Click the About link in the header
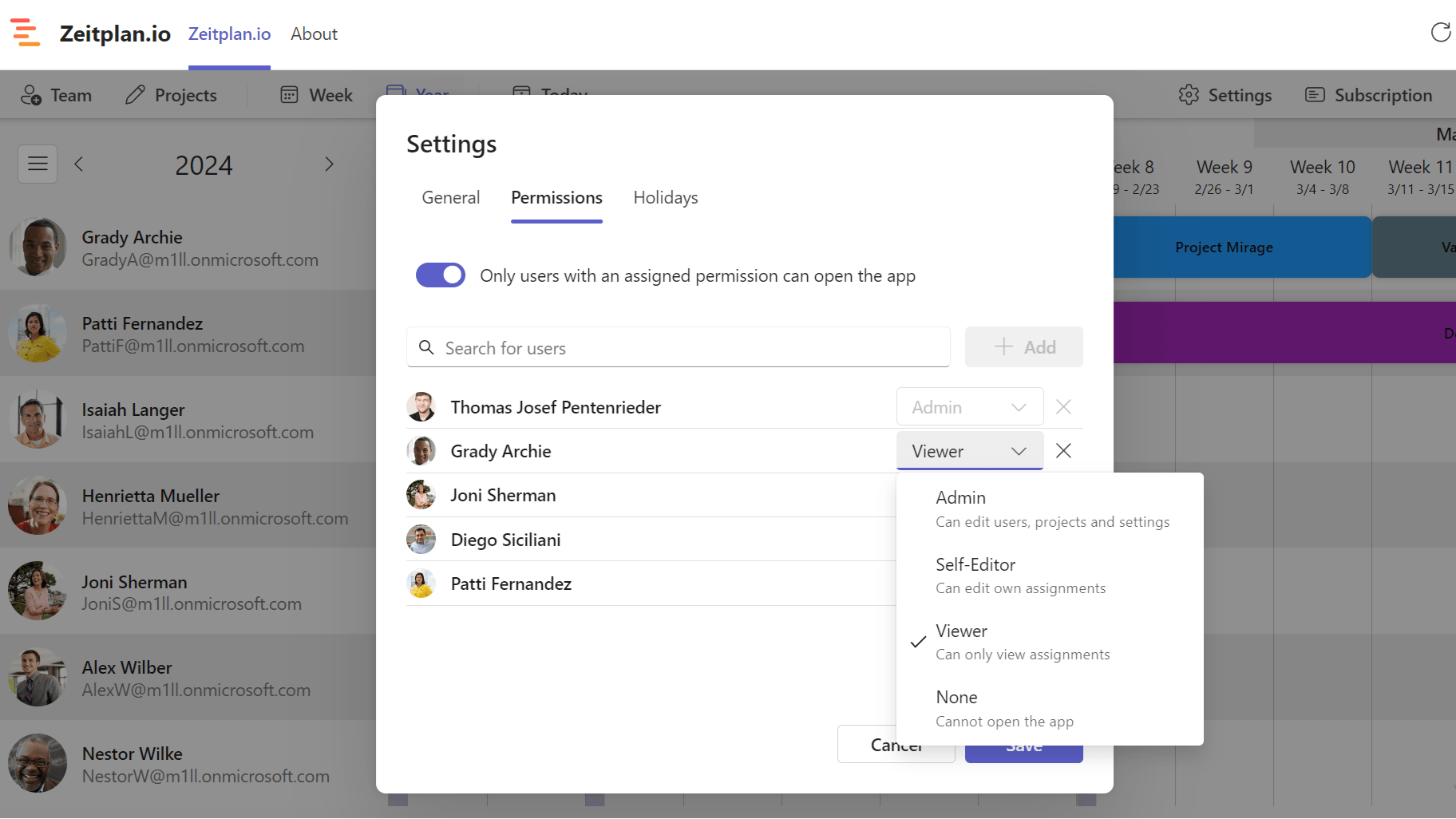This screenshot has height=819, width=1456. coord(314,34)
